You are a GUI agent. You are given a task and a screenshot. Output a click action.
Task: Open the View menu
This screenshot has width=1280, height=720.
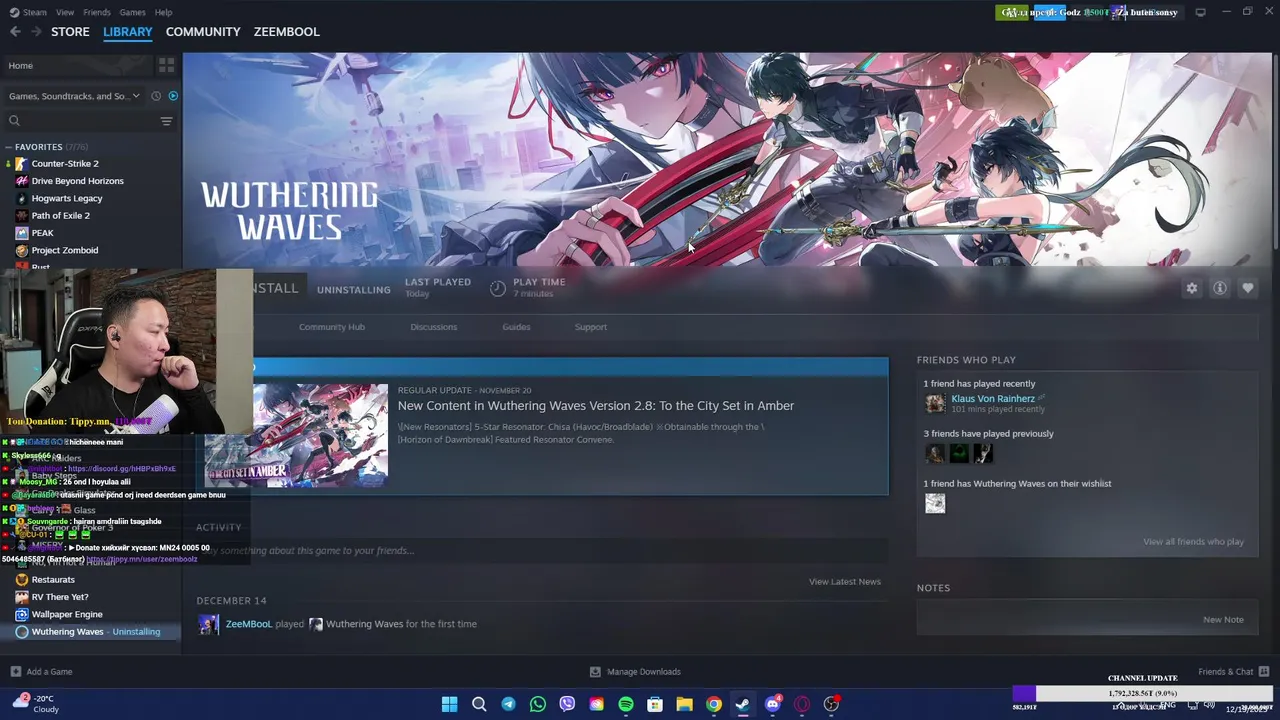pyautogui.click(x=65, y=12)
